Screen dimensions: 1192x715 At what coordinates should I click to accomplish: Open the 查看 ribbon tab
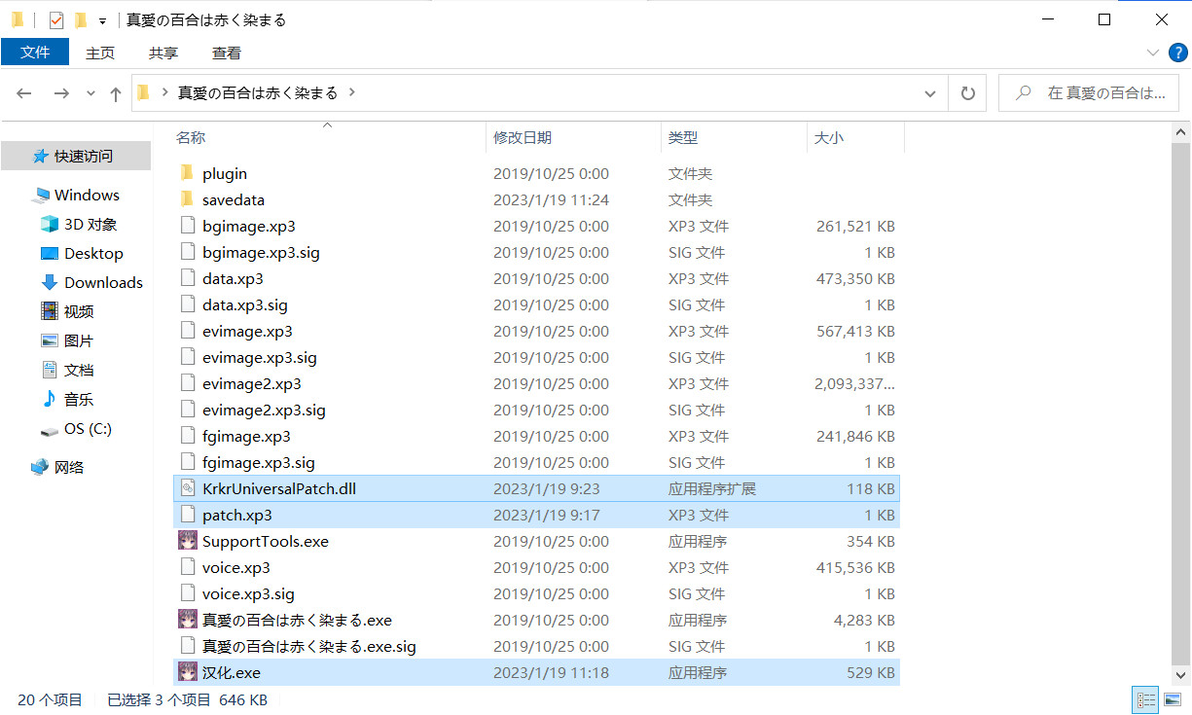(226, 53)
